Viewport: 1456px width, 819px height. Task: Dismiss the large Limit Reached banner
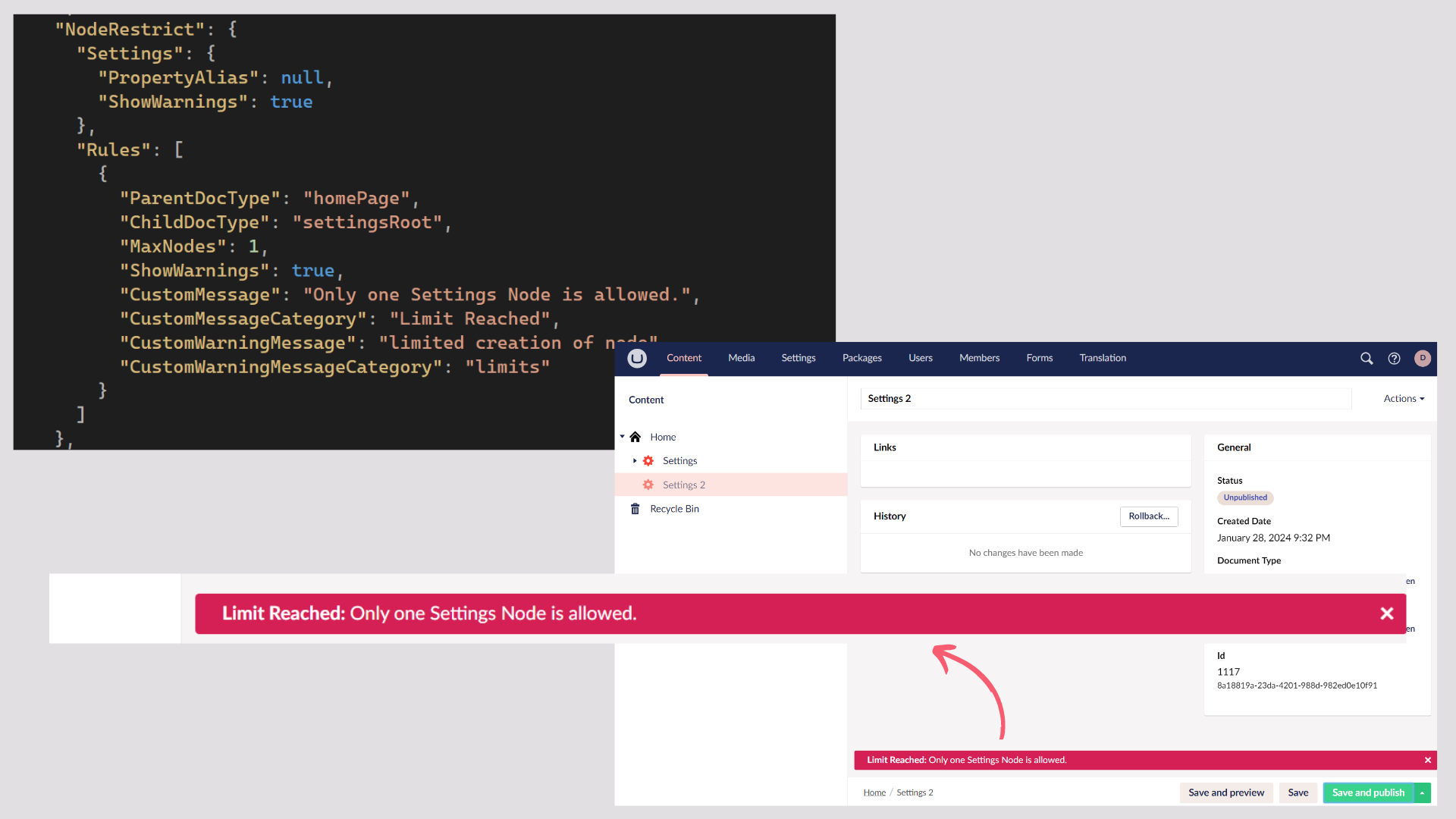(x=1386, y=613)
